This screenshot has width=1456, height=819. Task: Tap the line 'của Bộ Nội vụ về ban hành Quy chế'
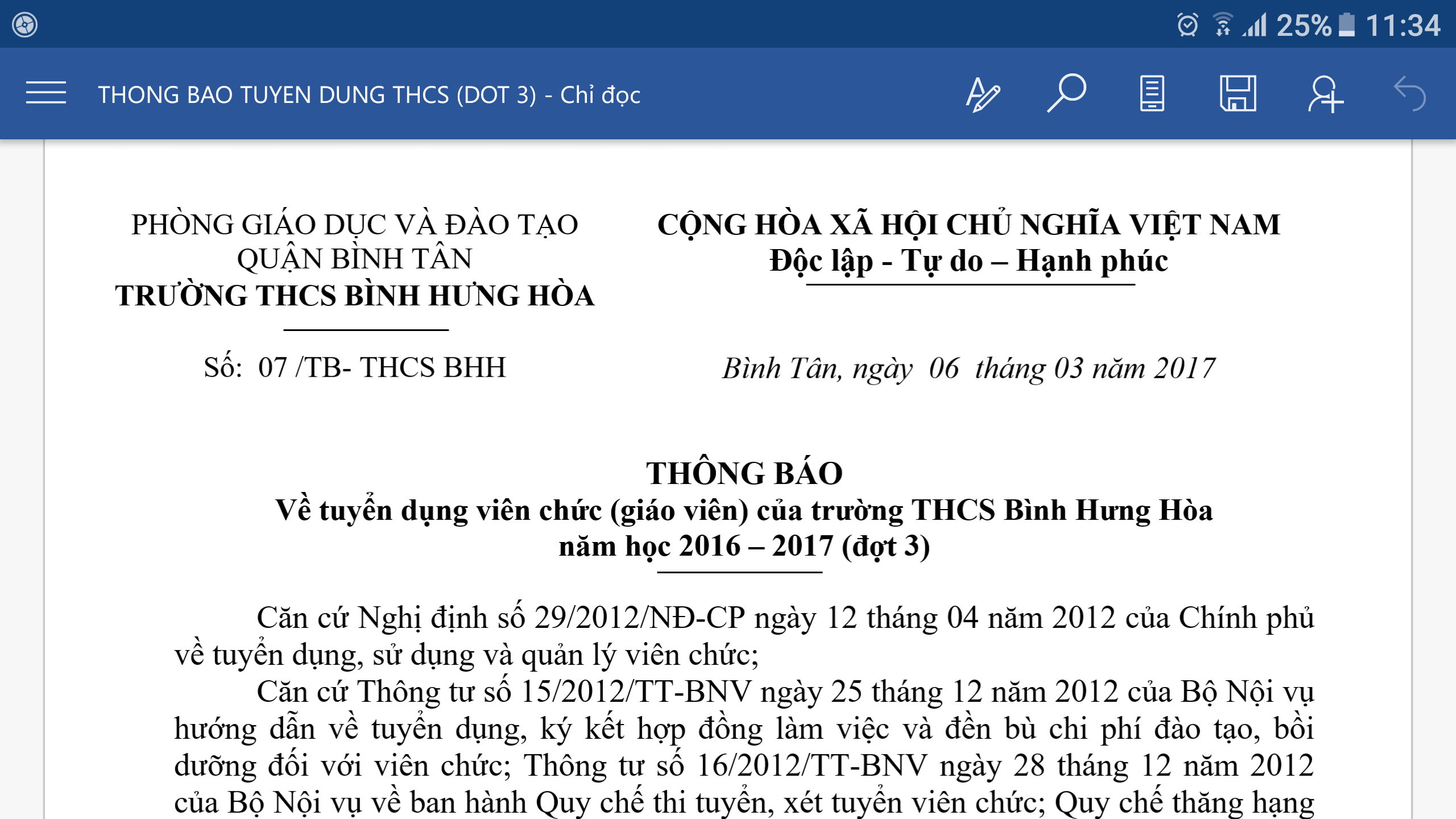744,802
